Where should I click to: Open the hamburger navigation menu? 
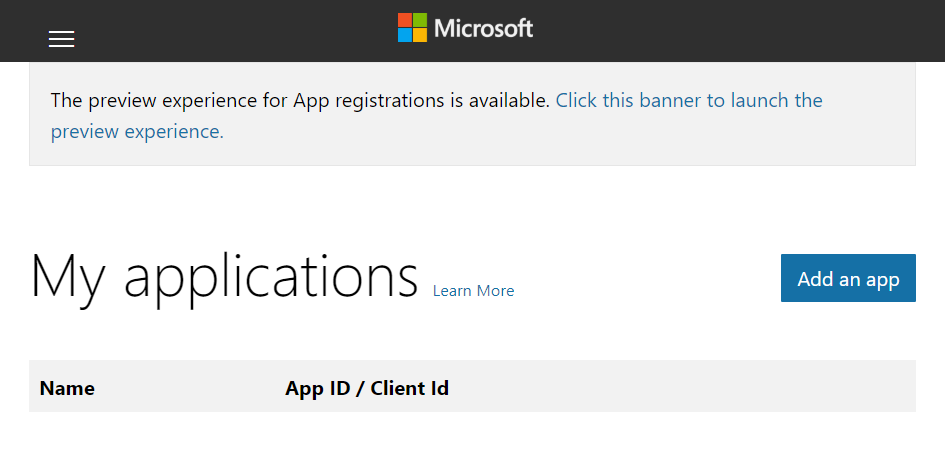click(x=61, y=39)
